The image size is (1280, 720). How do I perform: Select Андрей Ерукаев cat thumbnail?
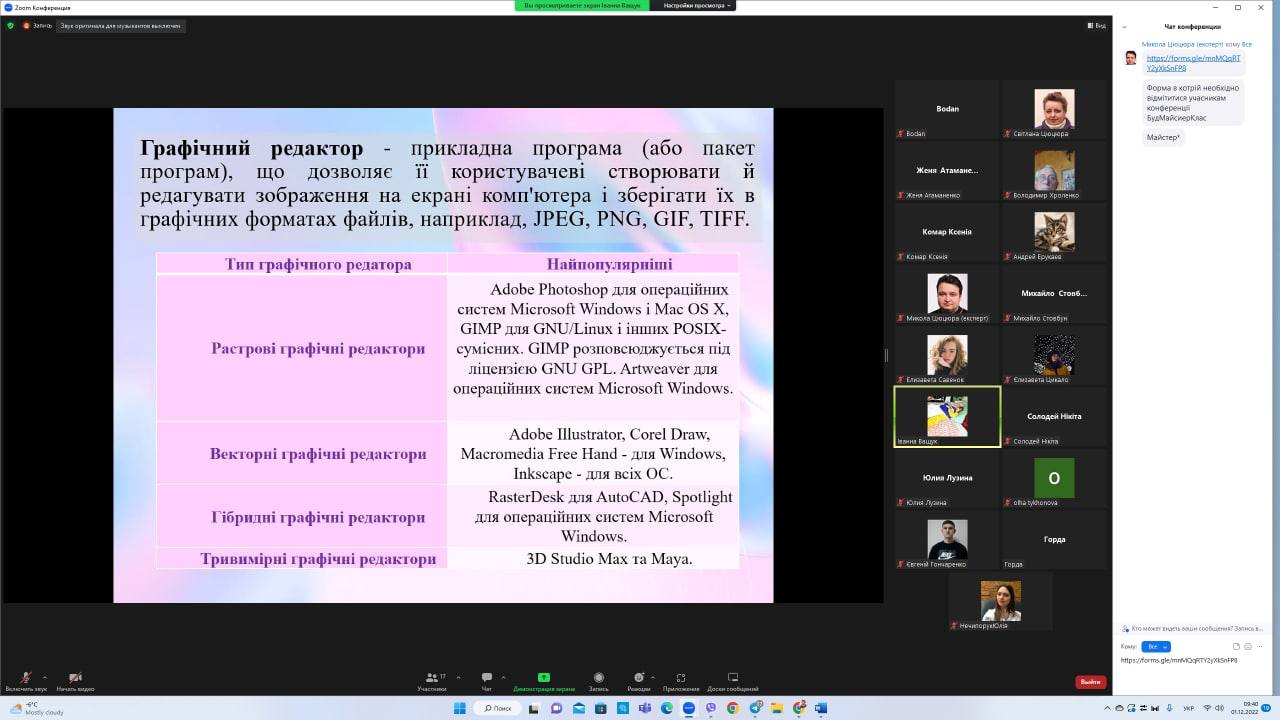point(1054,232)
